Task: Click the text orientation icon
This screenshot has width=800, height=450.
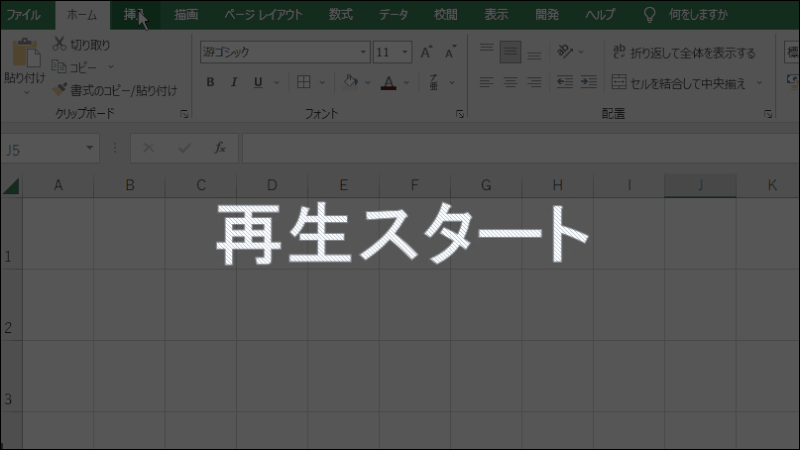Action: [x=564, y=52]
